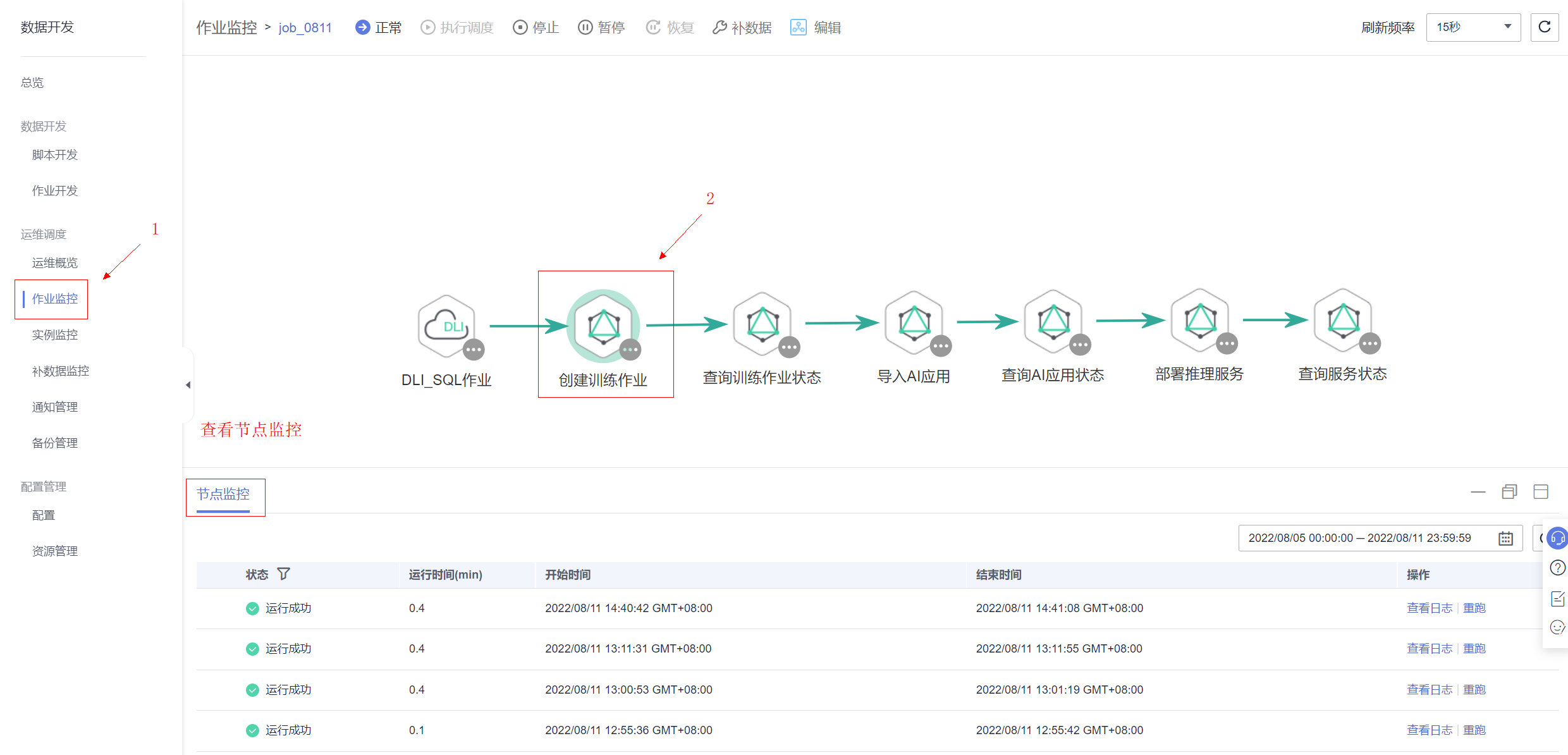Maximize the 节点监控 panel with the window icon
The height and width of the screenshot is (755, 1568).
click(1541, 492)
